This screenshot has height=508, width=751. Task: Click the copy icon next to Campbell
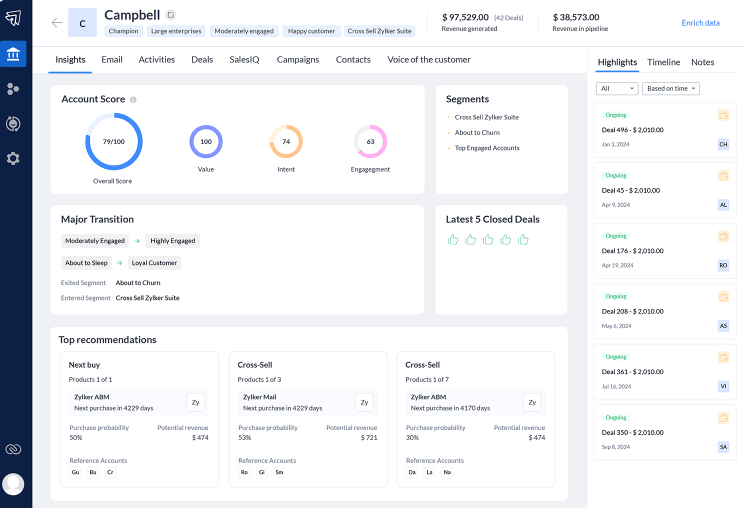click(x=170, y=15)
